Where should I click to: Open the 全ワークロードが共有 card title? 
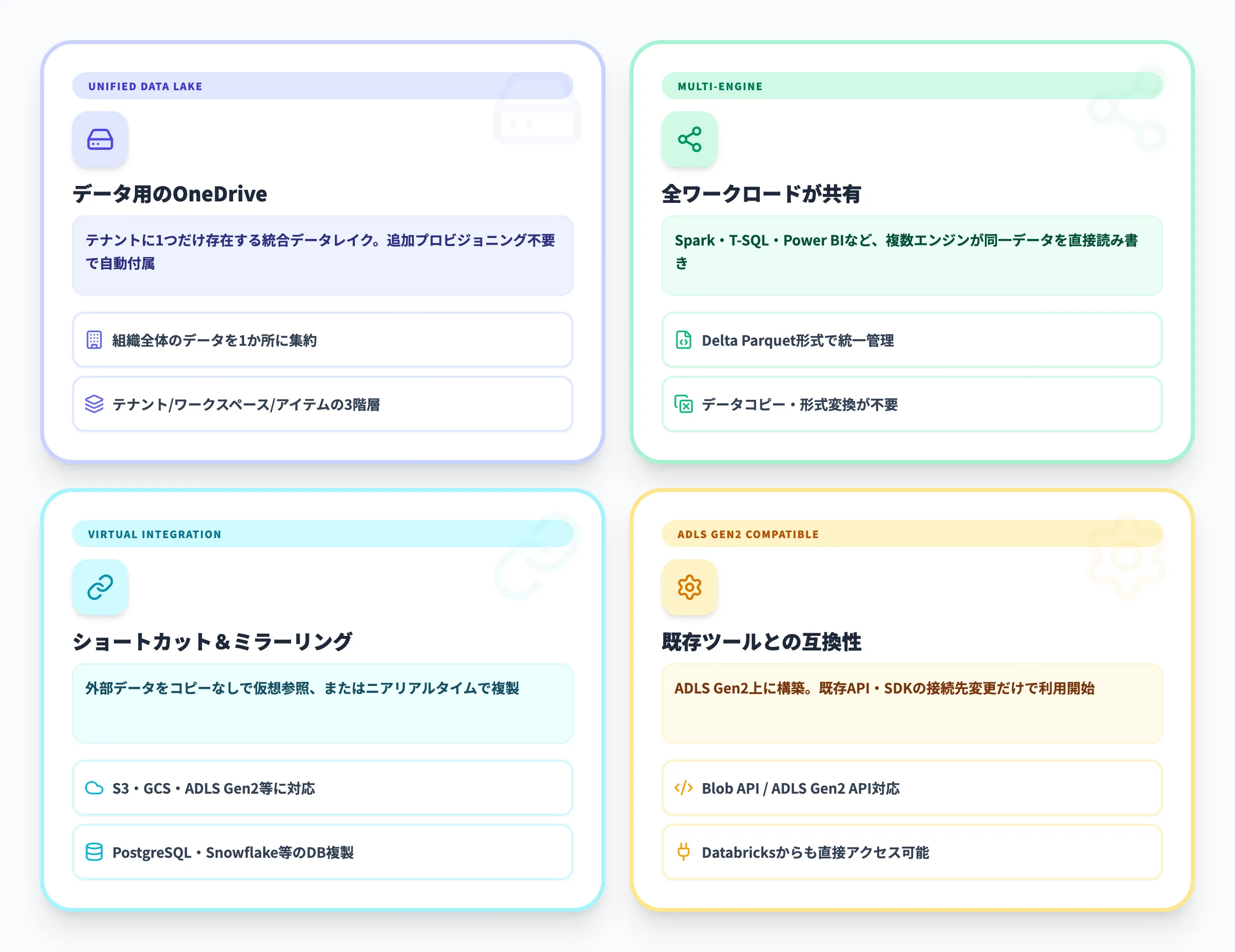tap(762, 194)
